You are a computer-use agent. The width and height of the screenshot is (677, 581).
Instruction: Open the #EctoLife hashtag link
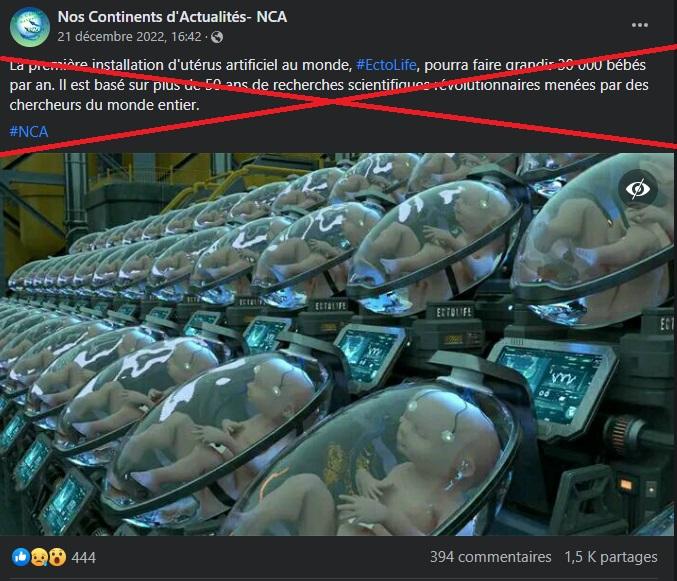386,65
